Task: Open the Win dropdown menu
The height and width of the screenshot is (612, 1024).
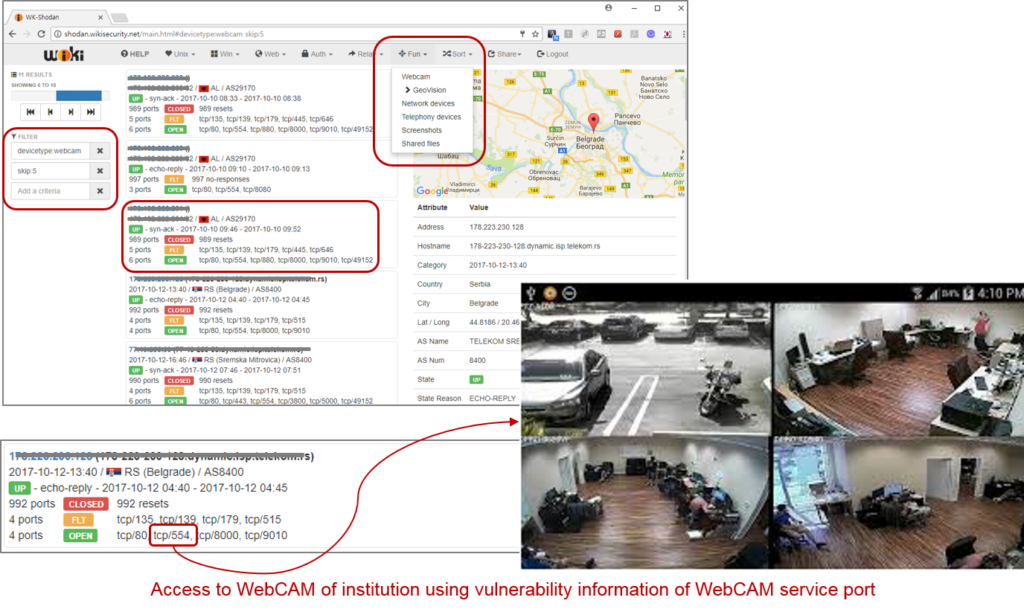Action: (226, 54)
